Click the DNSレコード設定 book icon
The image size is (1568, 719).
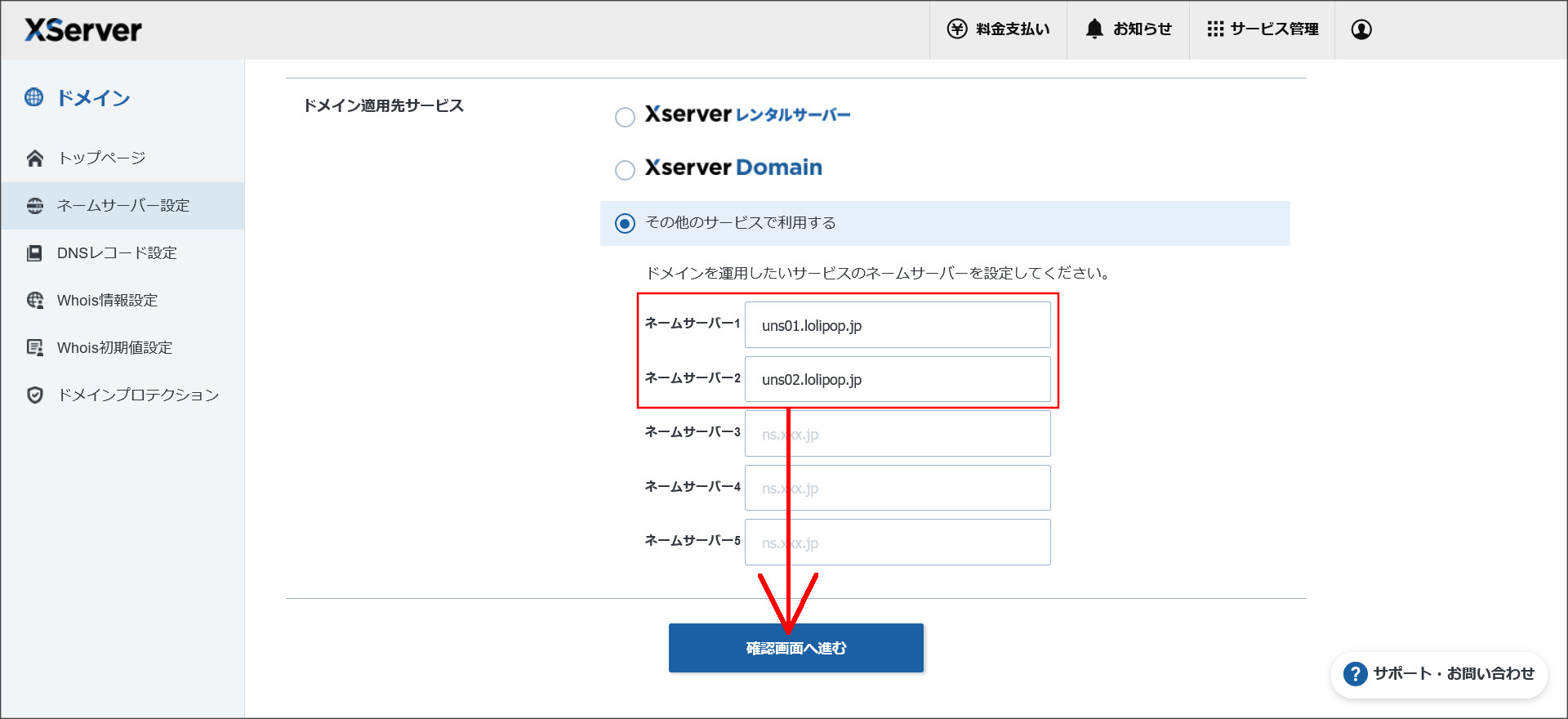(x=34, y=252)
